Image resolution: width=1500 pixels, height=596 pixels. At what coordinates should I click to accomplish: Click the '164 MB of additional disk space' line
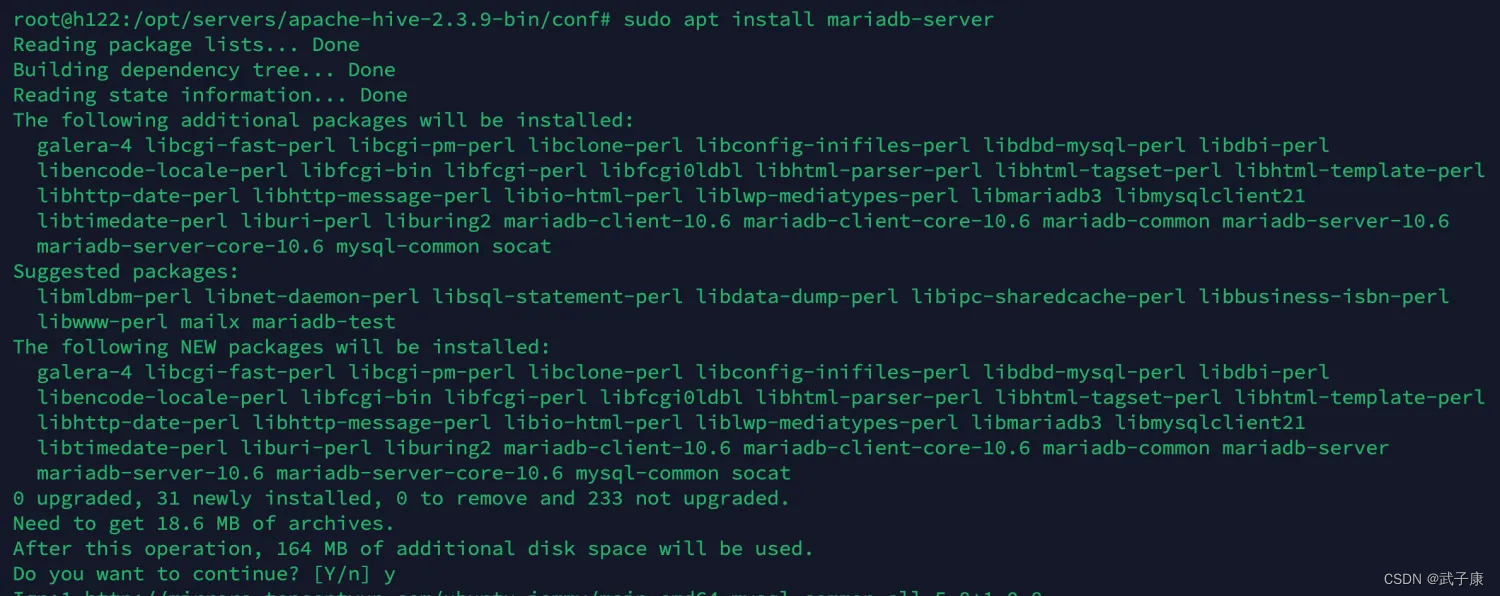click(x=413, y=548)
